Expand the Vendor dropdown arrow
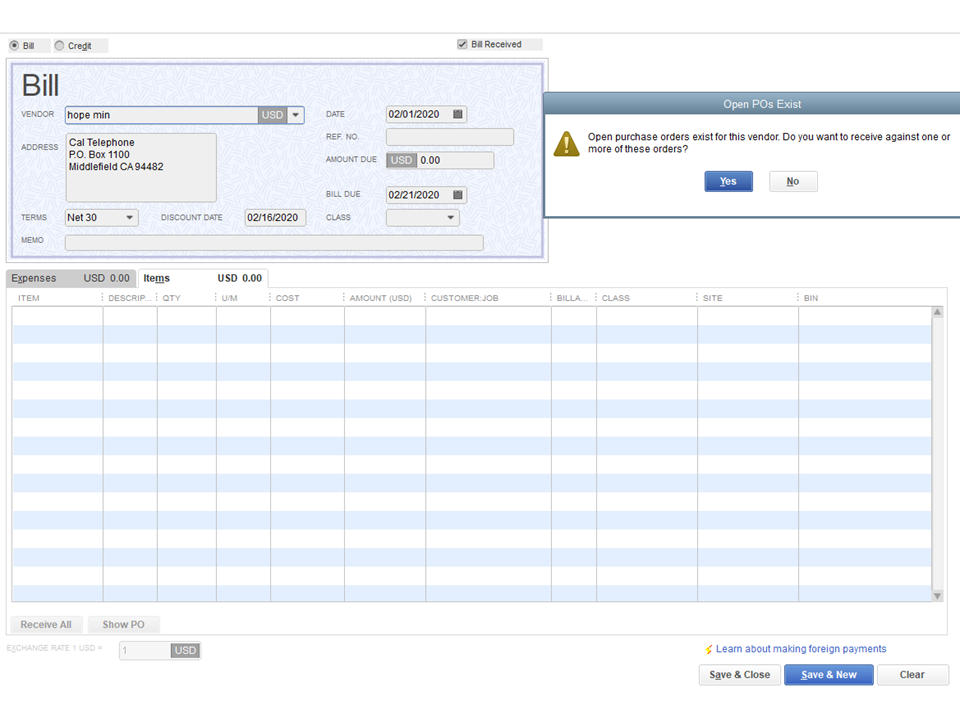The width and height of the screenshot is (960, 720). [296, 114]
